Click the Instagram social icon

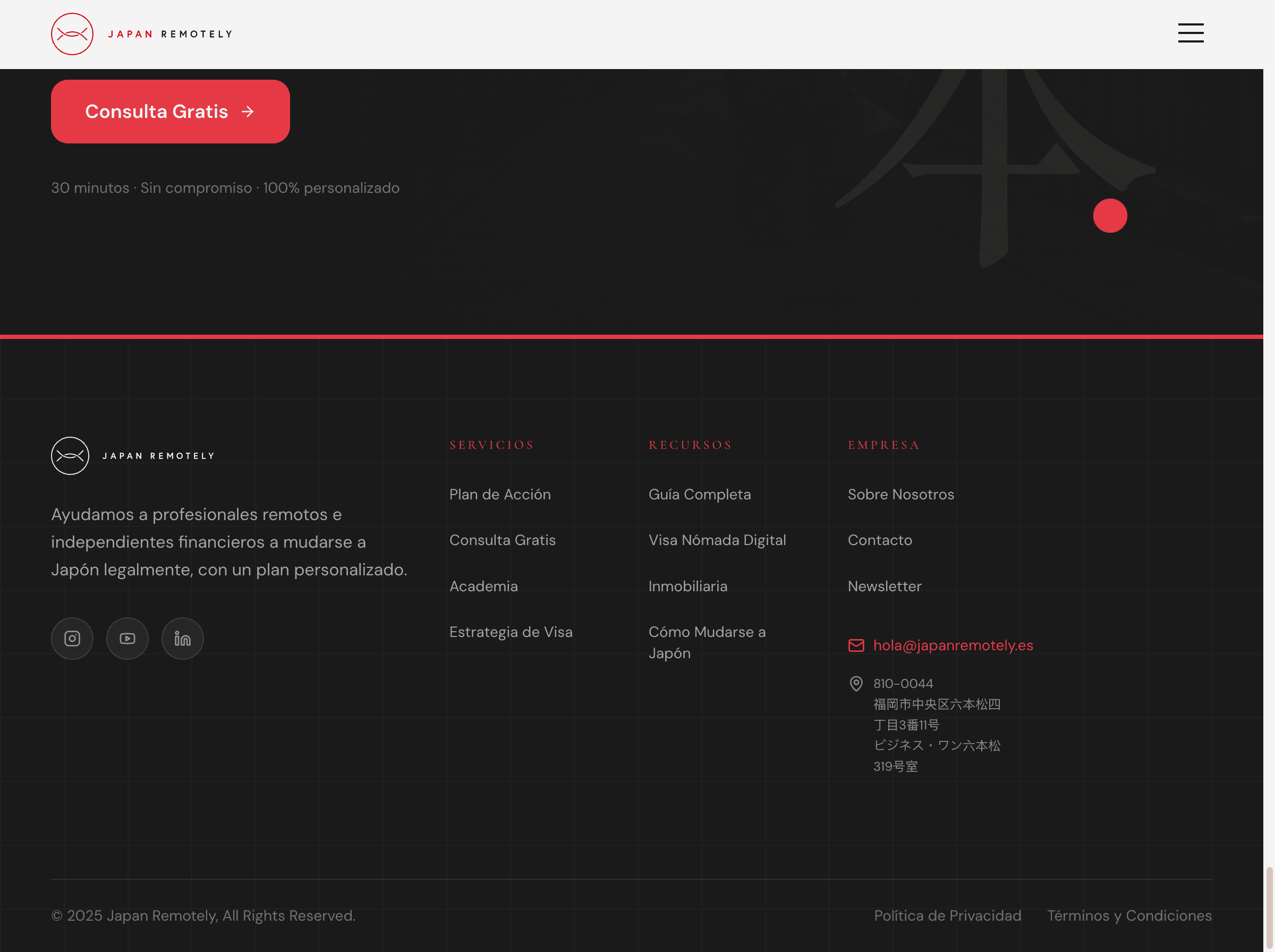(x=72, y=639)
